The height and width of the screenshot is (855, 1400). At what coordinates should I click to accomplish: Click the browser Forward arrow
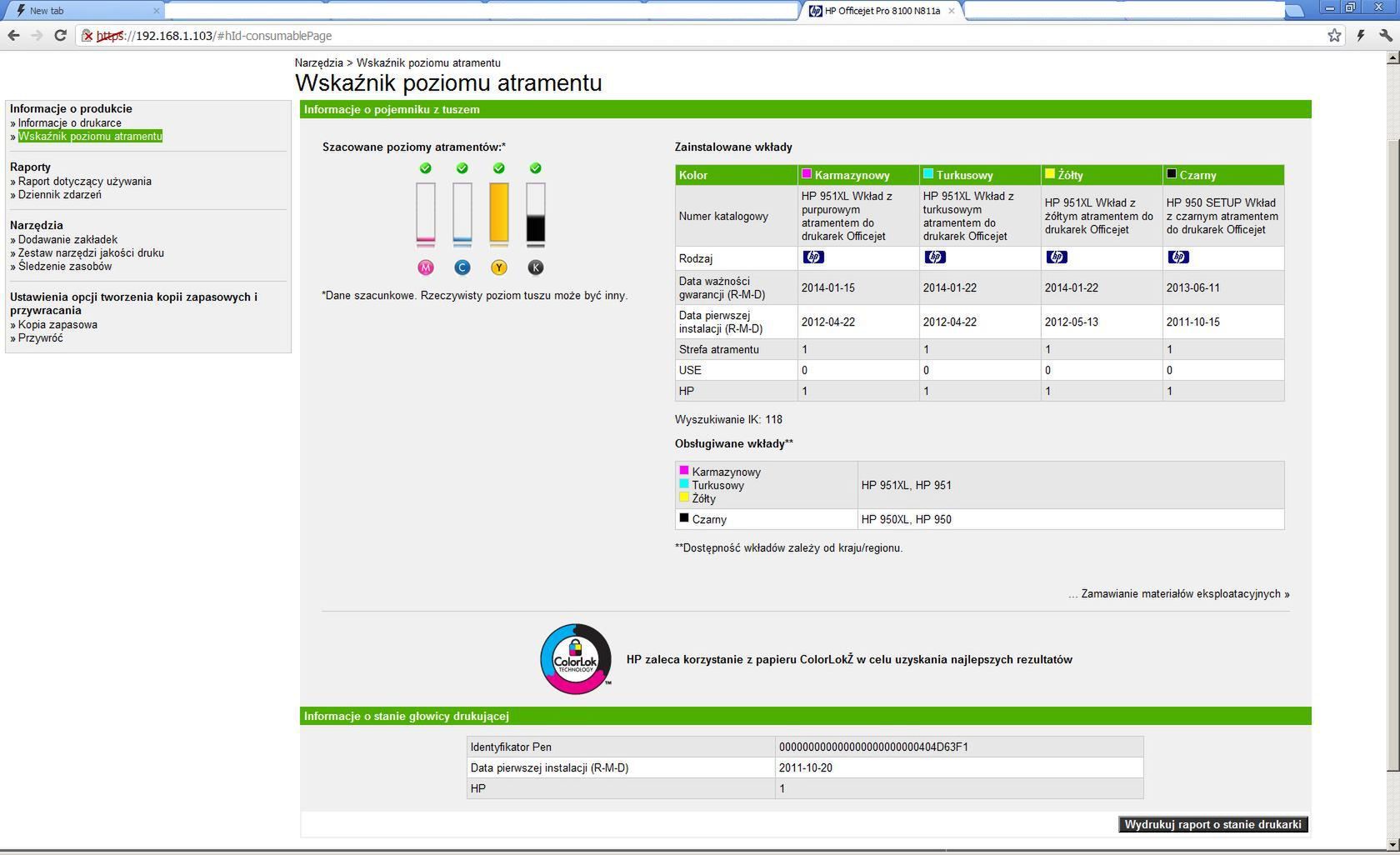click(x=37, y=36)
